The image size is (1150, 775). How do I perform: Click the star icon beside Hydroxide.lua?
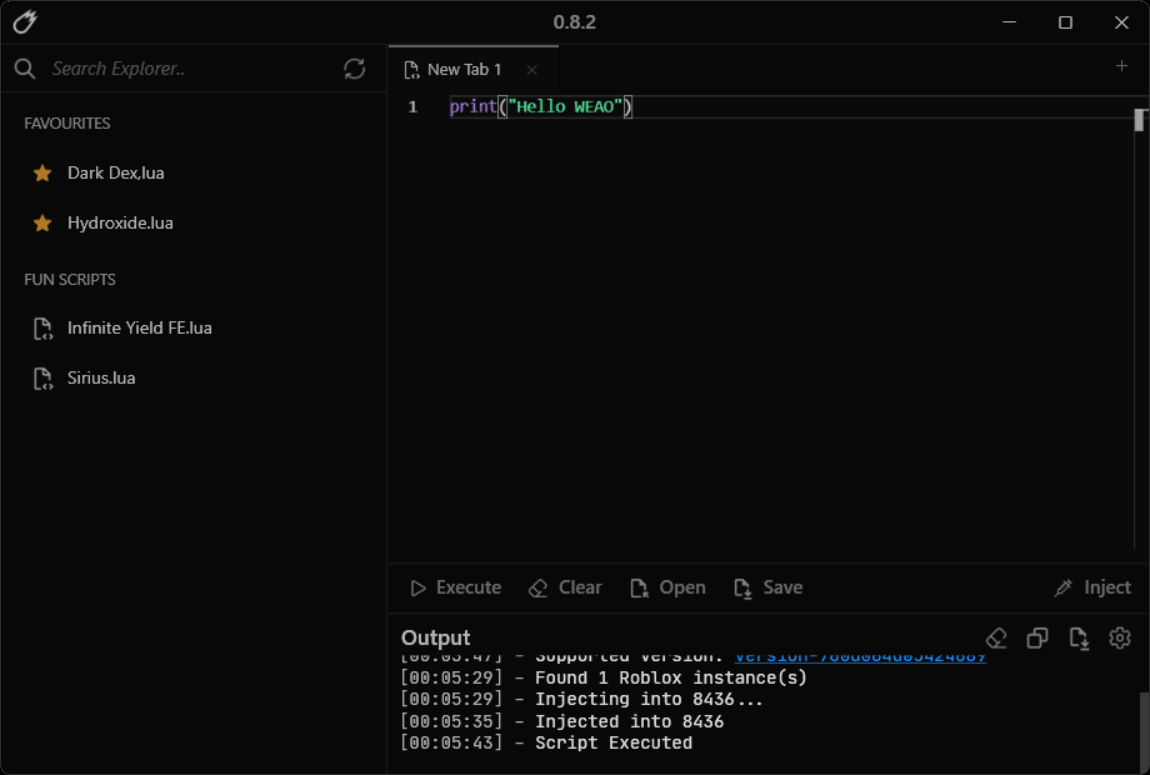(x=43, y=223)
